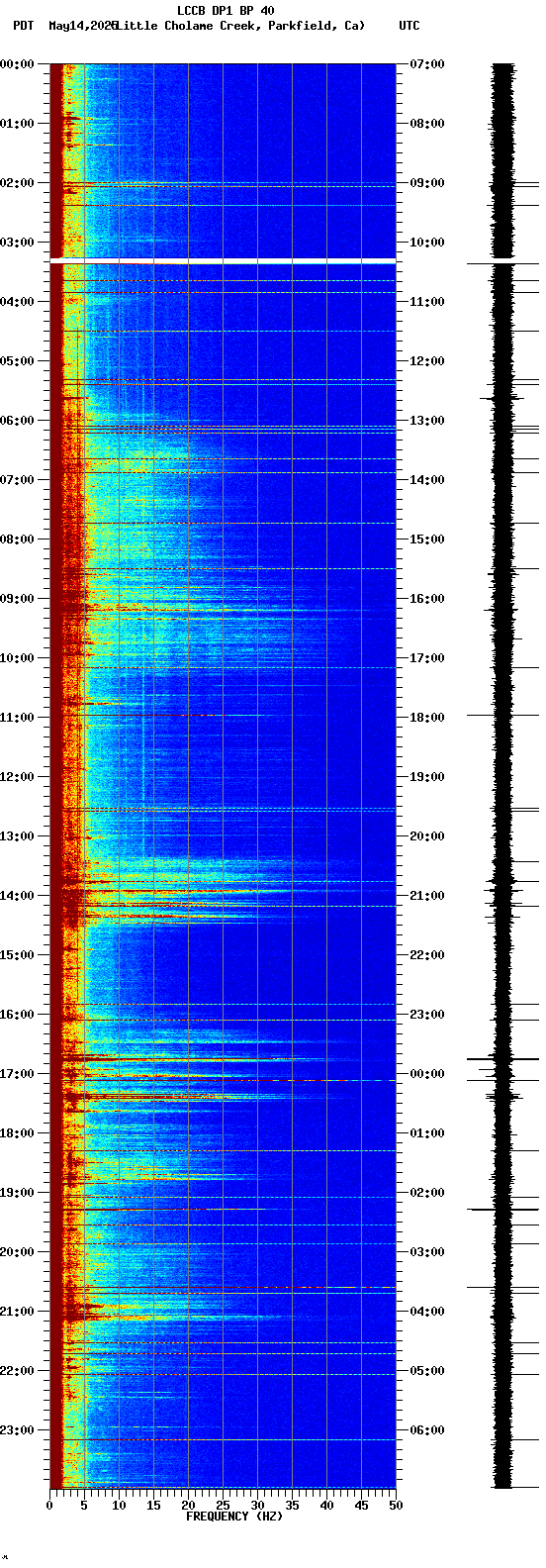Click the 12:00 UTC label on right axis
Viewport: 546px width, 1568px height.
[x=427, y=361]
